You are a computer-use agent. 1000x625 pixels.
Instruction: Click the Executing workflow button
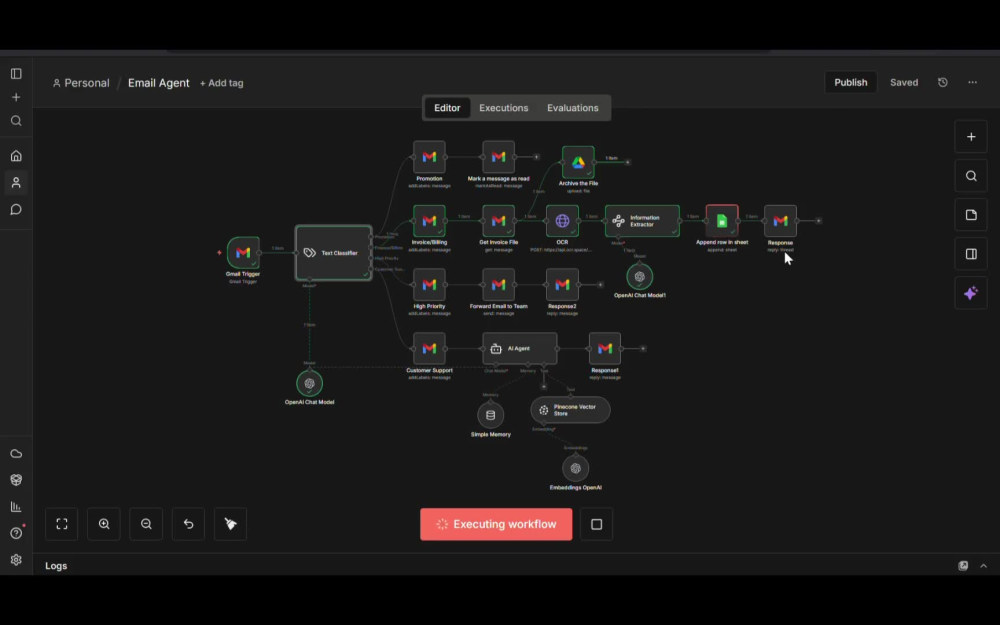coord(496,524)
